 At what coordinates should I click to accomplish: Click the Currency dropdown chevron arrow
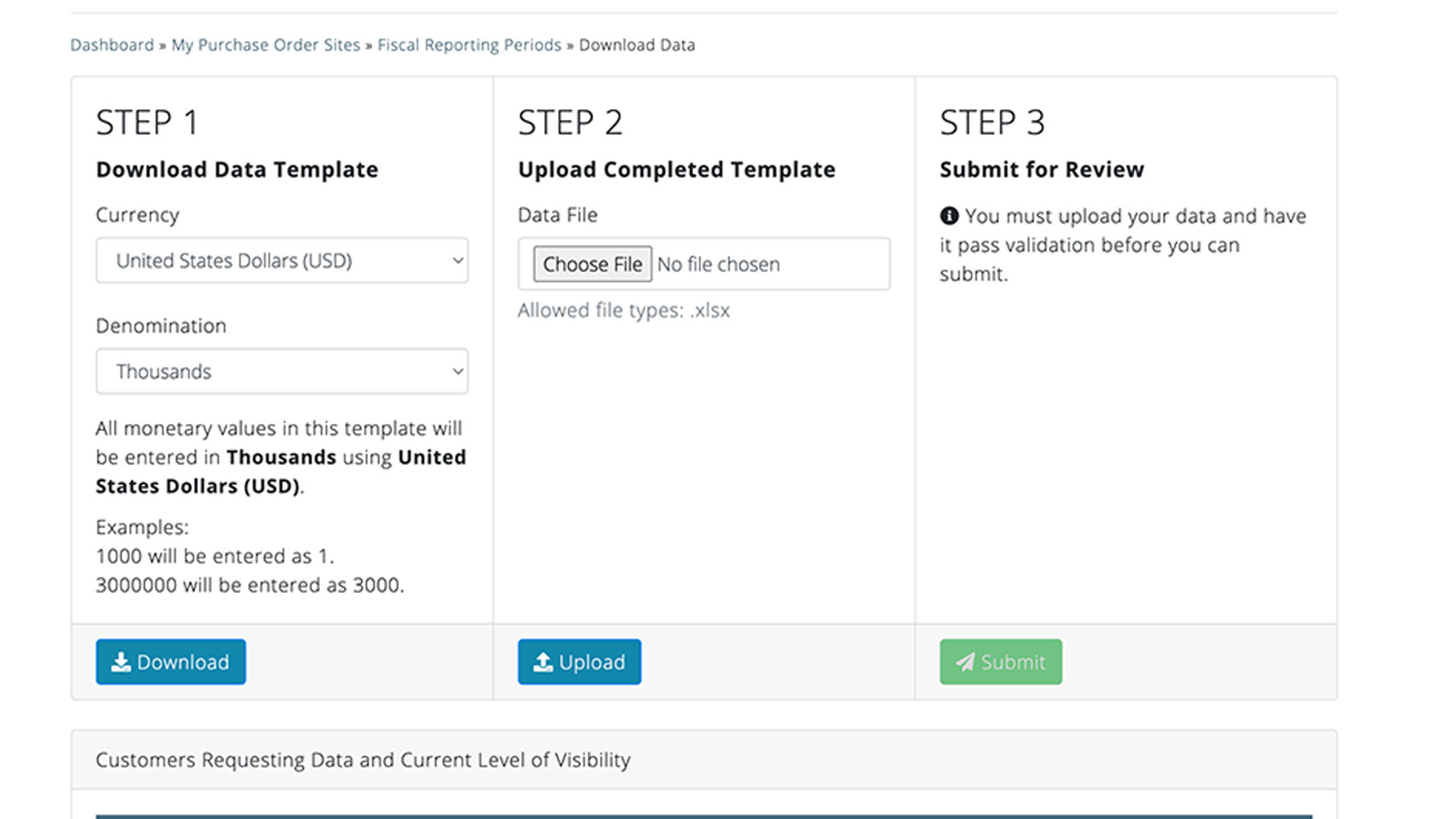[457, 261]
